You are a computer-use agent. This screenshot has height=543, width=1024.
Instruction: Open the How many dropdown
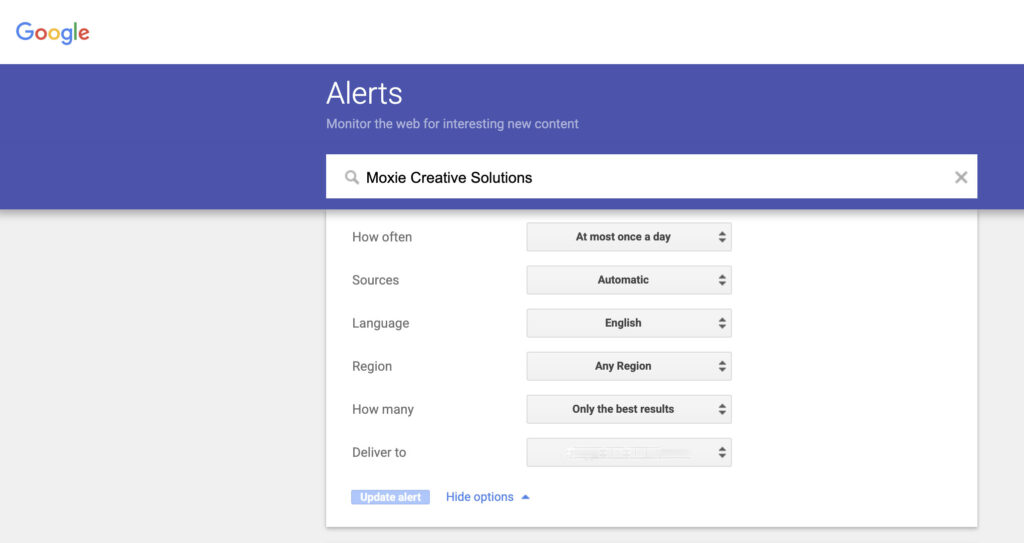tap(629, 409)
